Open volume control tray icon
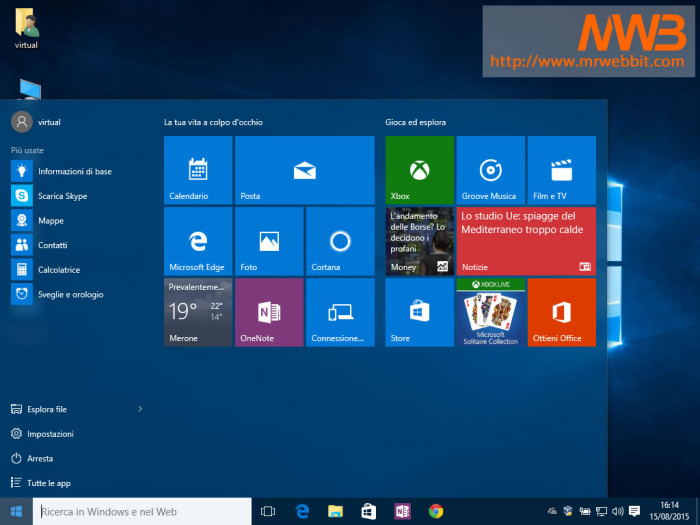The height and width of the screenshot is (525, 700). pos(618,511)
